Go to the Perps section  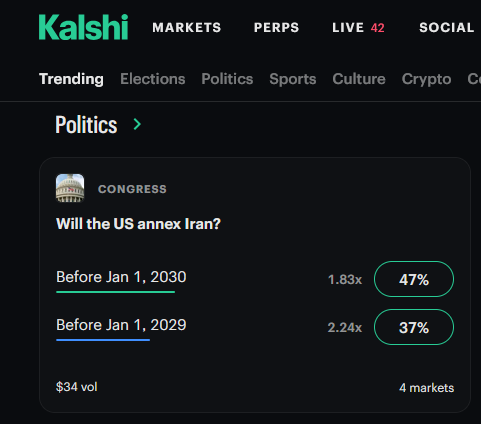[x=276, y=27]
